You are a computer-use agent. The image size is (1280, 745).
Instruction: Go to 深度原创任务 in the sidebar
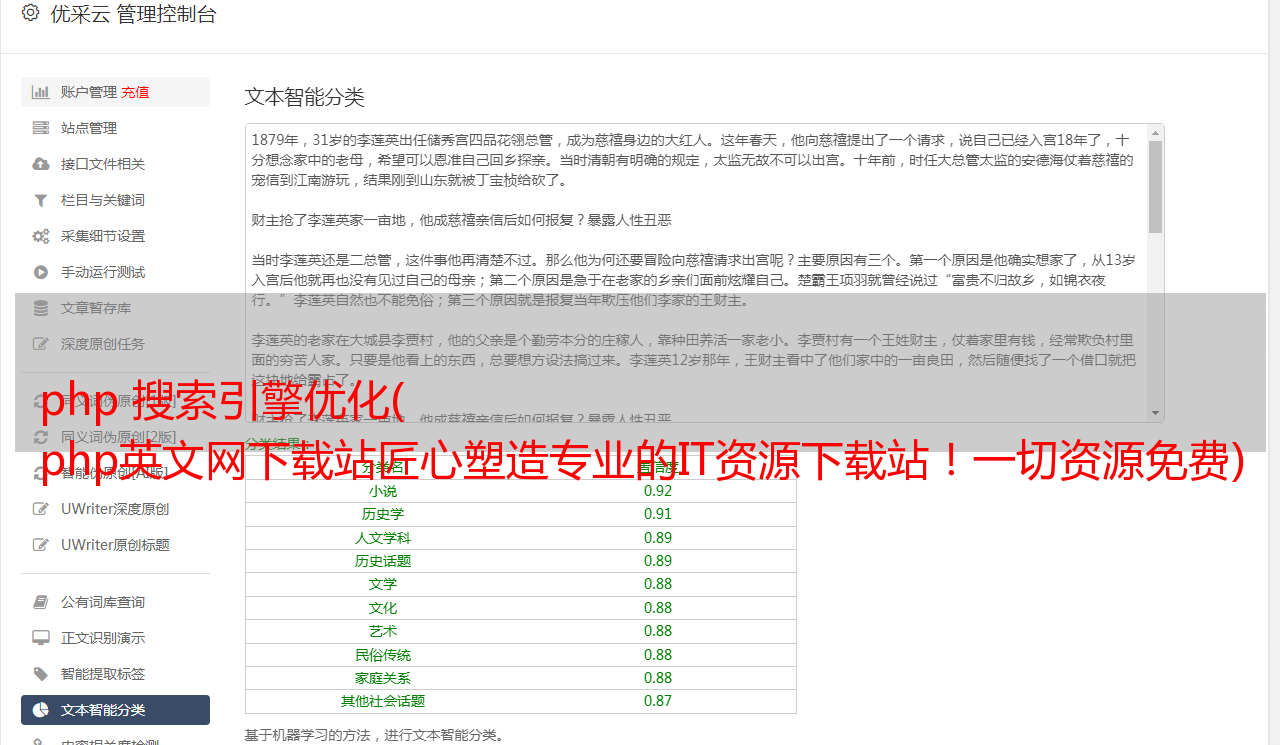coord(115,344)
